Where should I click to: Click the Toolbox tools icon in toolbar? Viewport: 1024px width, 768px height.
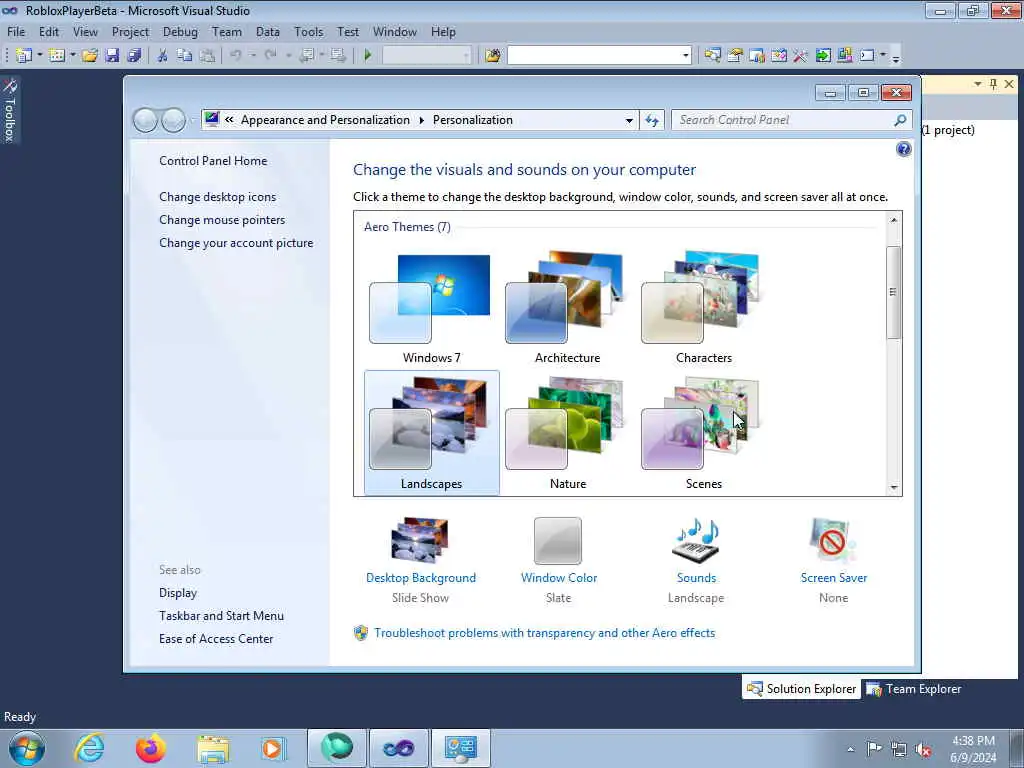click(801, 56)
